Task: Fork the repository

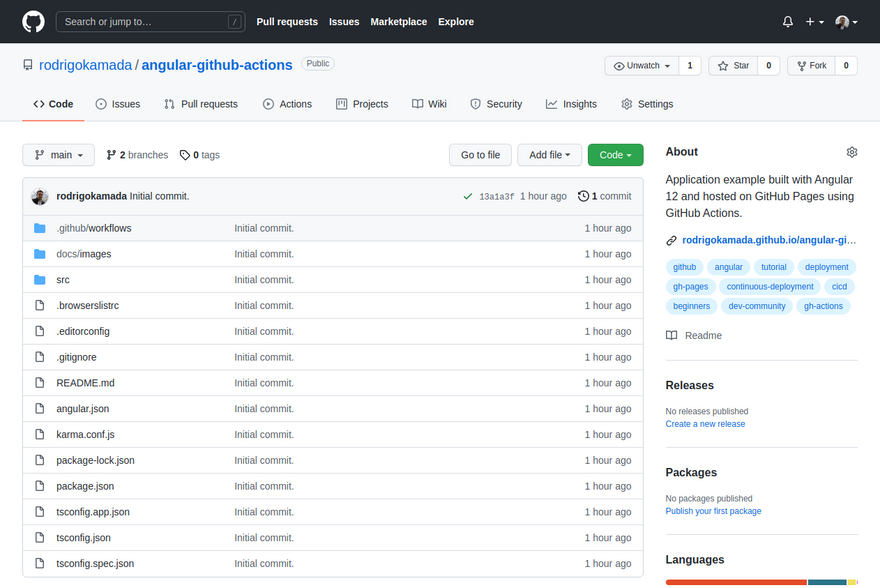Action: point(812,66)
